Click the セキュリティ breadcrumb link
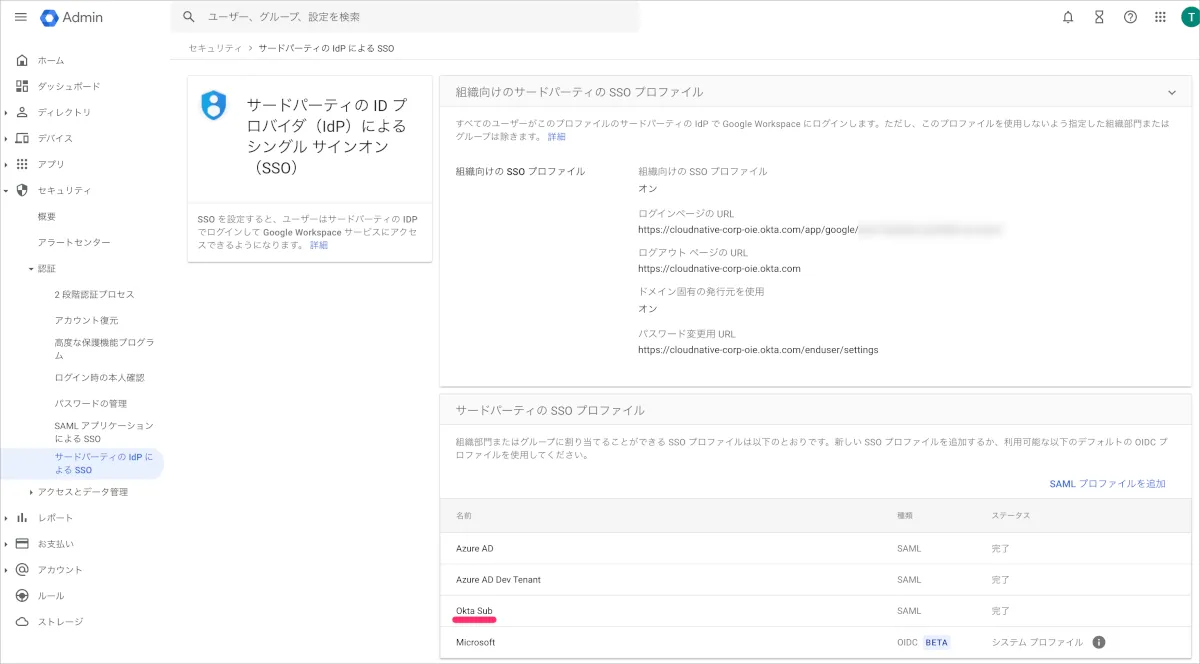The image size is (1200, 664). tap(215, 48)
